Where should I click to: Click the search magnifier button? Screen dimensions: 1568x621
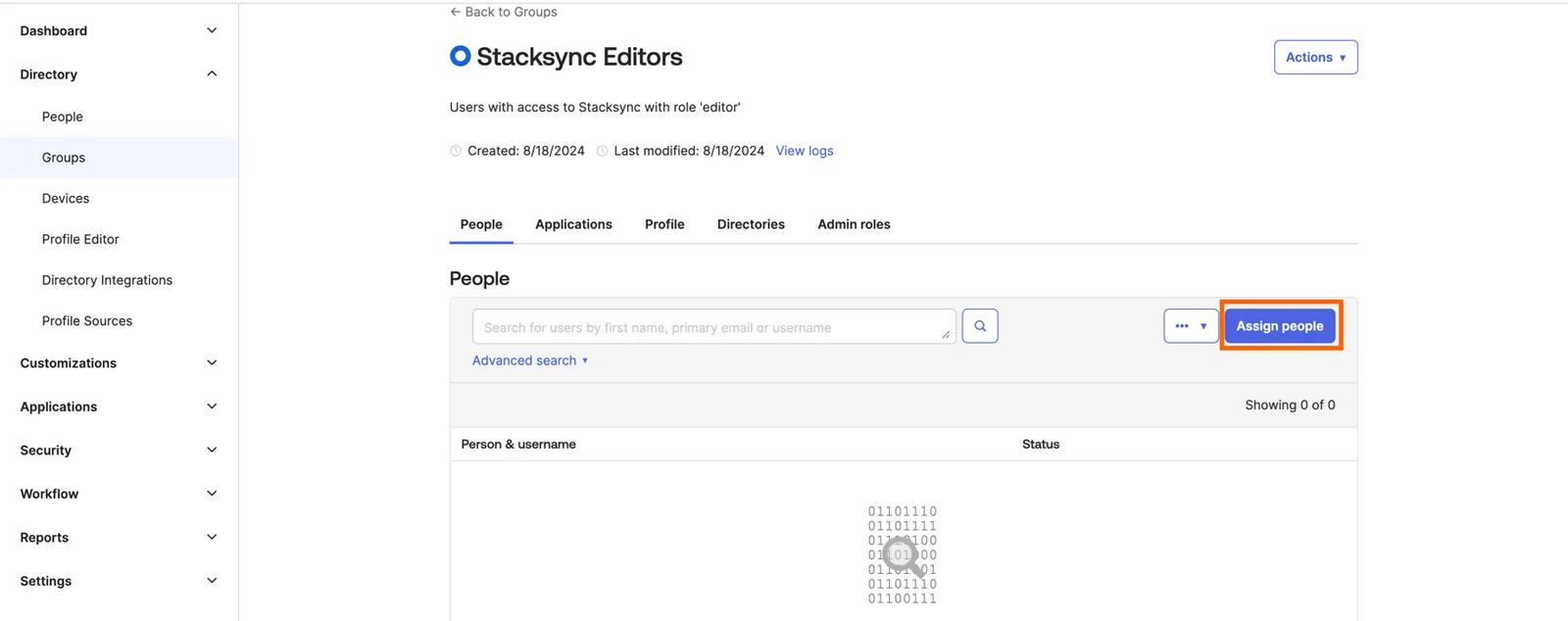[980, 326]
